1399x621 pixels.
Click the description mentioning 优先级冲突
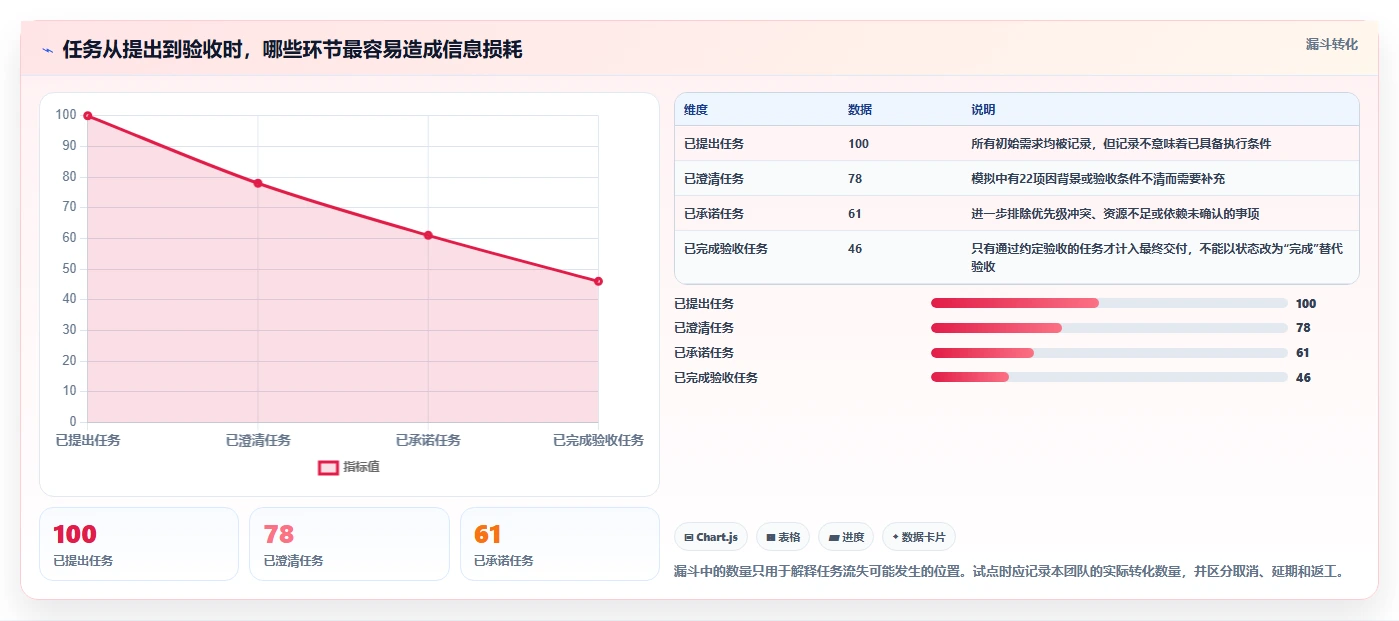click(1115, 214)
